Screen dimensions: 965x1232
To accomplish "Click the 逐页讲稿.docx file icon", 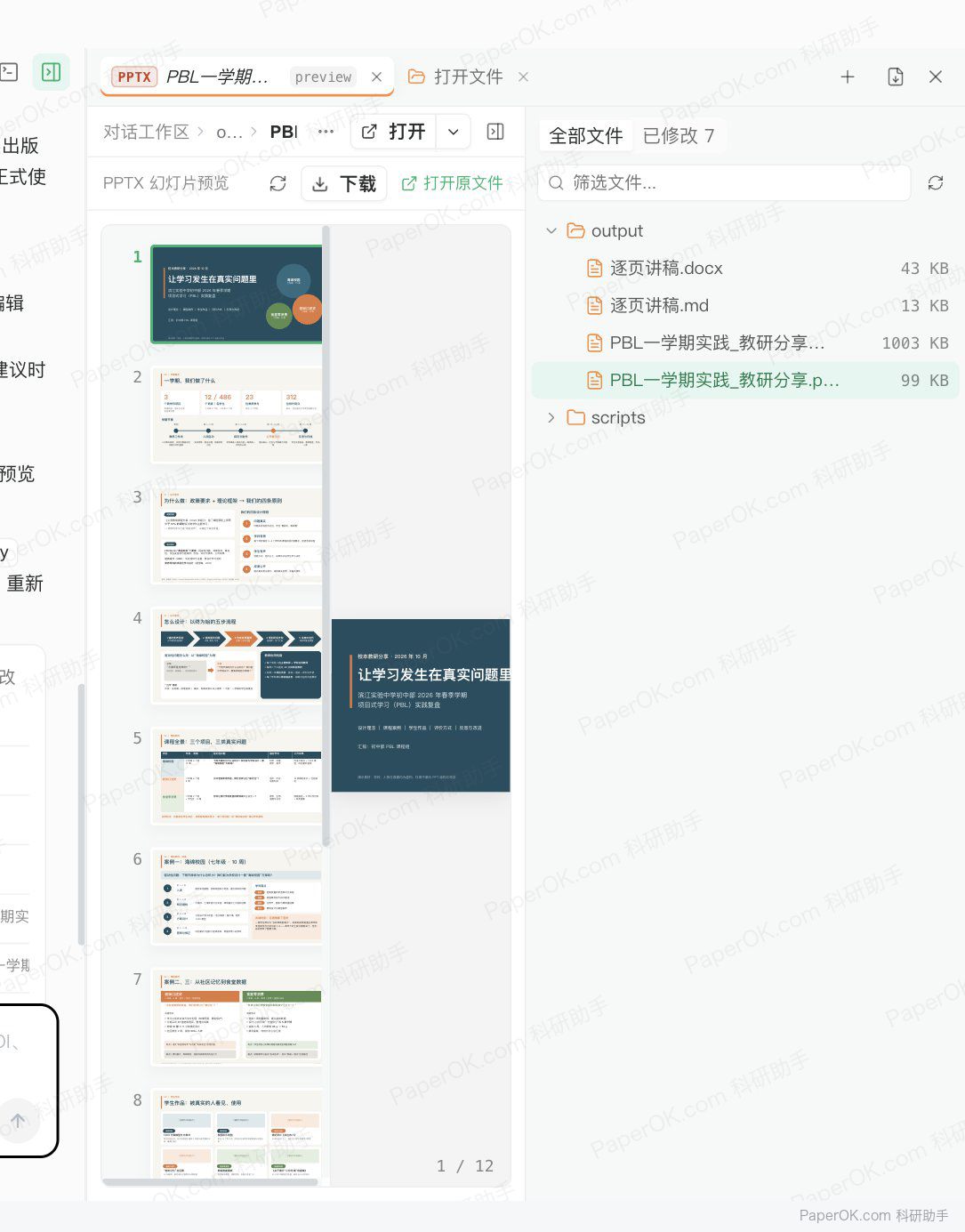I will (595, 268).
